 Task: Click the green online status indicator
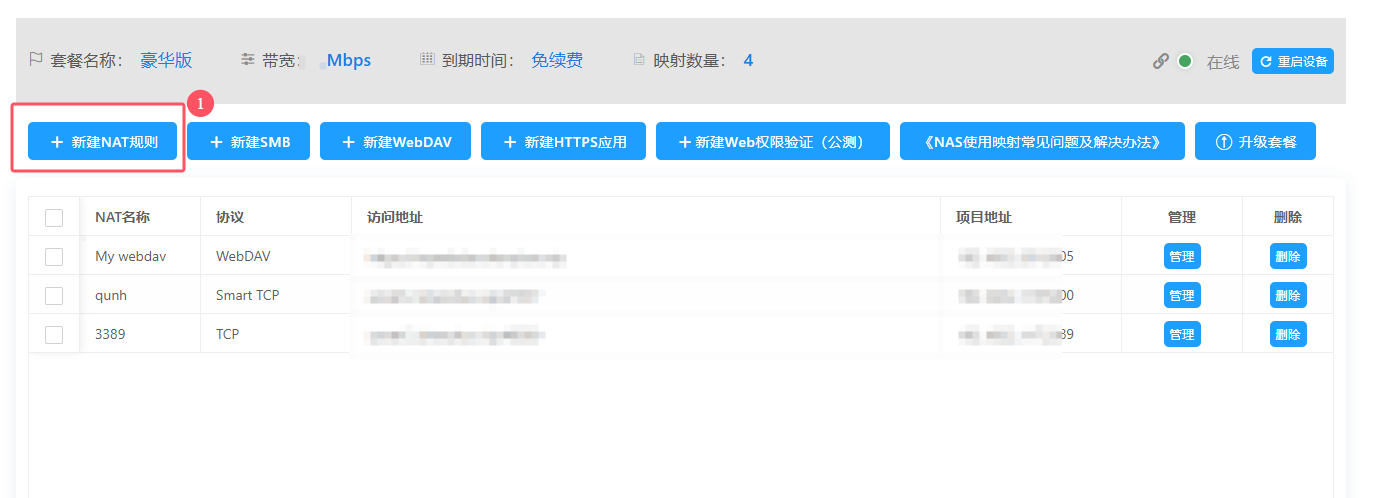(x=1185, y=61)
